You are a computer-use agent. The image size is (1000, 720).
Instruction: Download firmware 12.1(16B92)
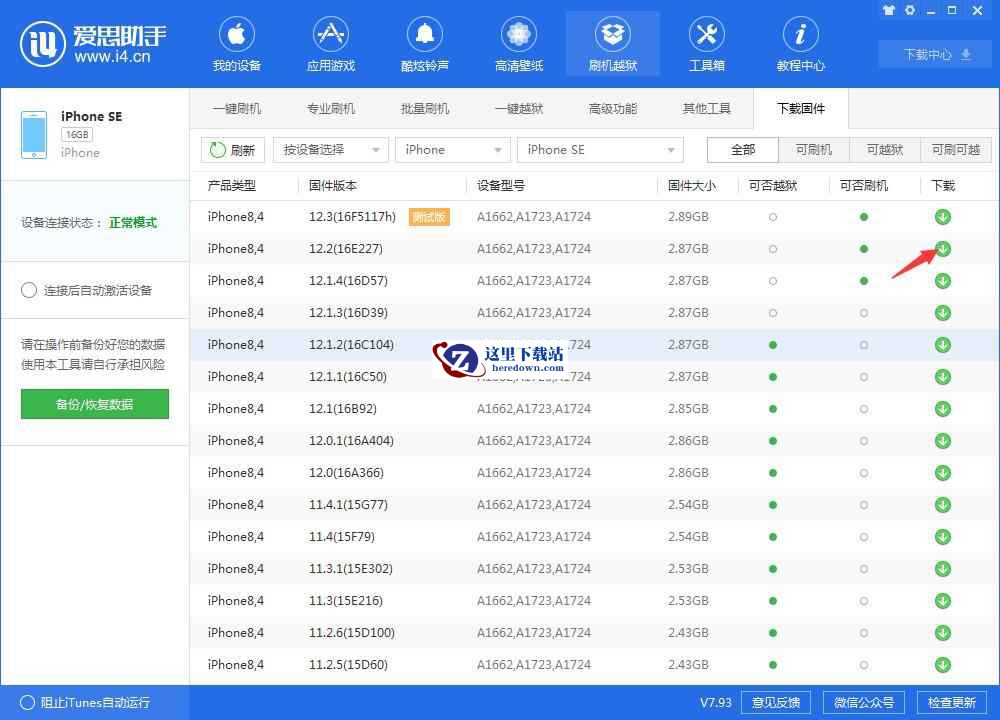coord(943,409)
